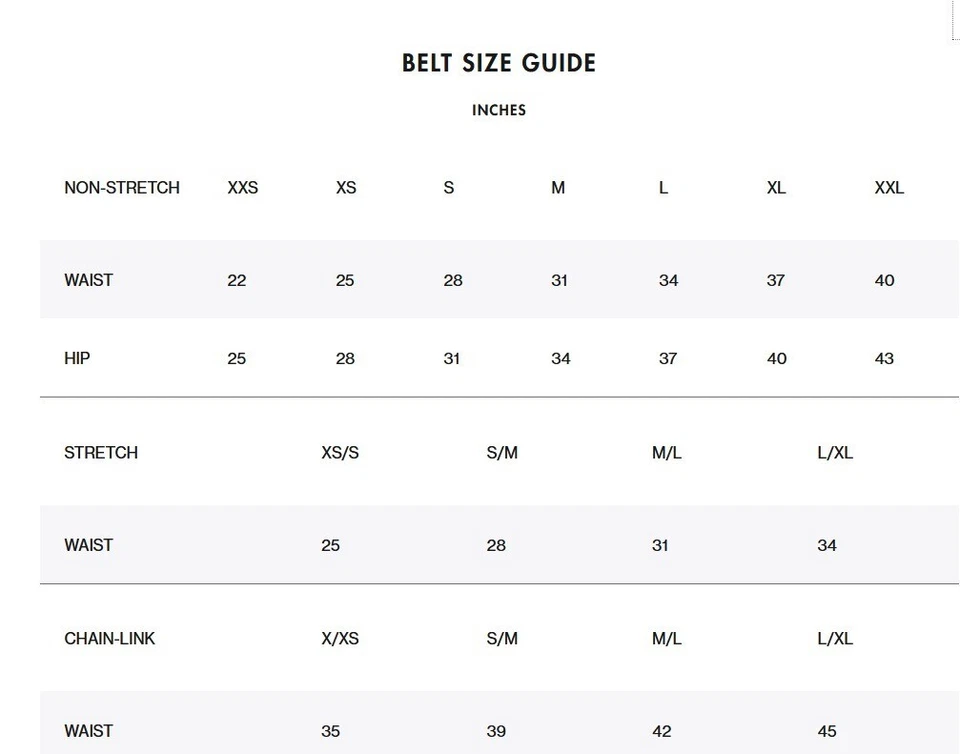Click the STRETCH section heading

point(101,453)
